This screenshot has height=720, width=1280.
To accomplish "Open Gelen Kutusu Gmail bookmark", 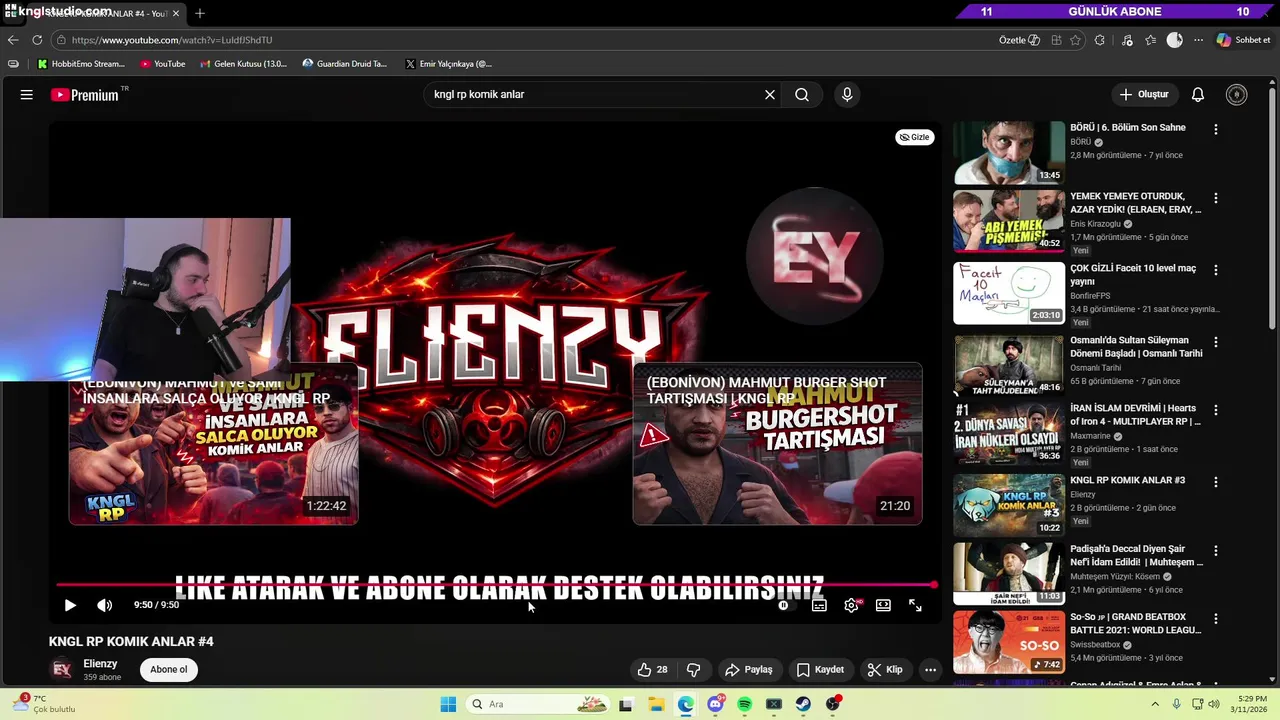I will coord(243,64).
